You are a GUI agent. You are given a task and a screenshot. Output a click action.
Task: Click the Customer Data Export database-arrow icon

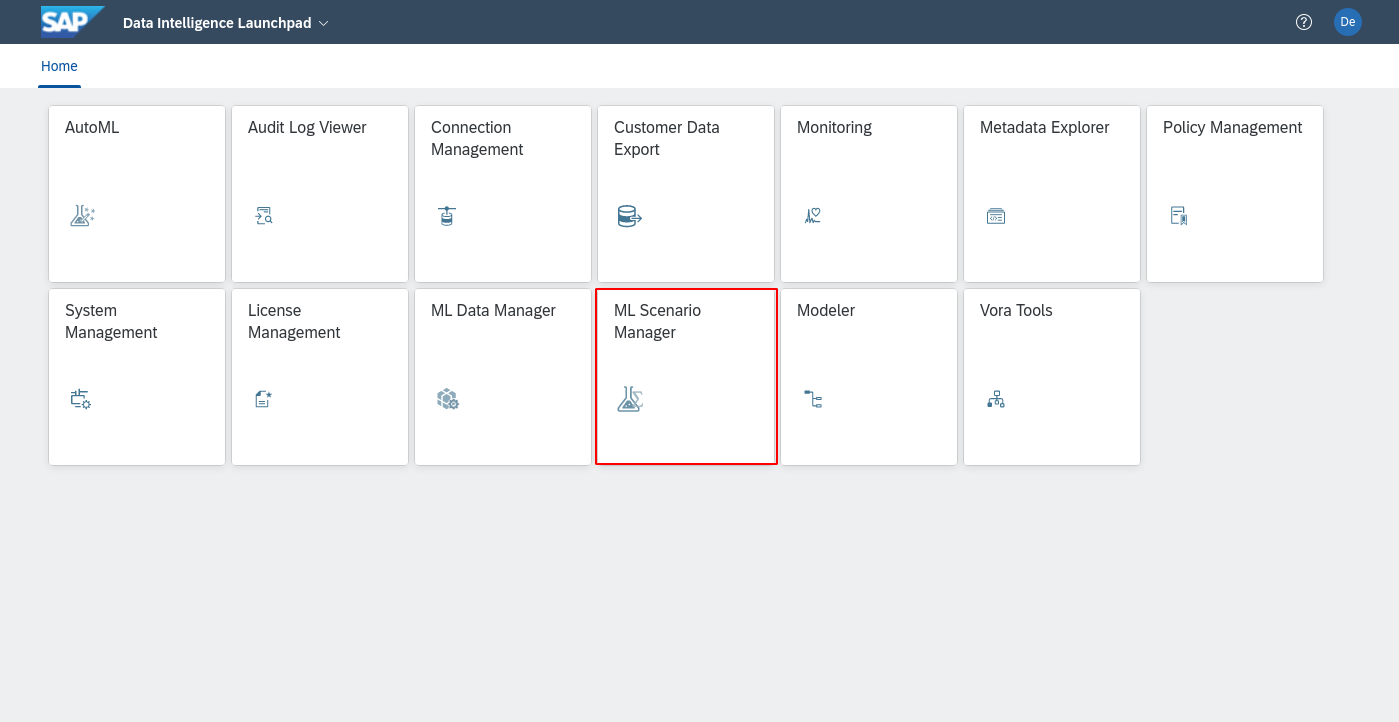point(629,216)
